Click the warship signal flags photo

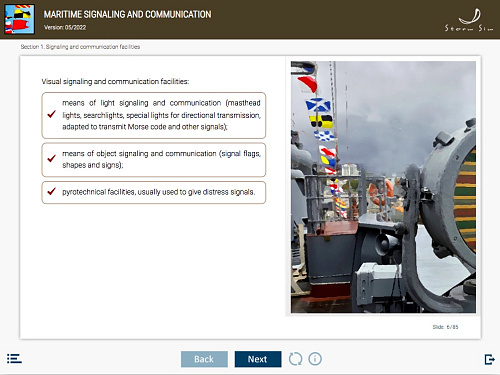pyautogui.click(x=383, y=187)
